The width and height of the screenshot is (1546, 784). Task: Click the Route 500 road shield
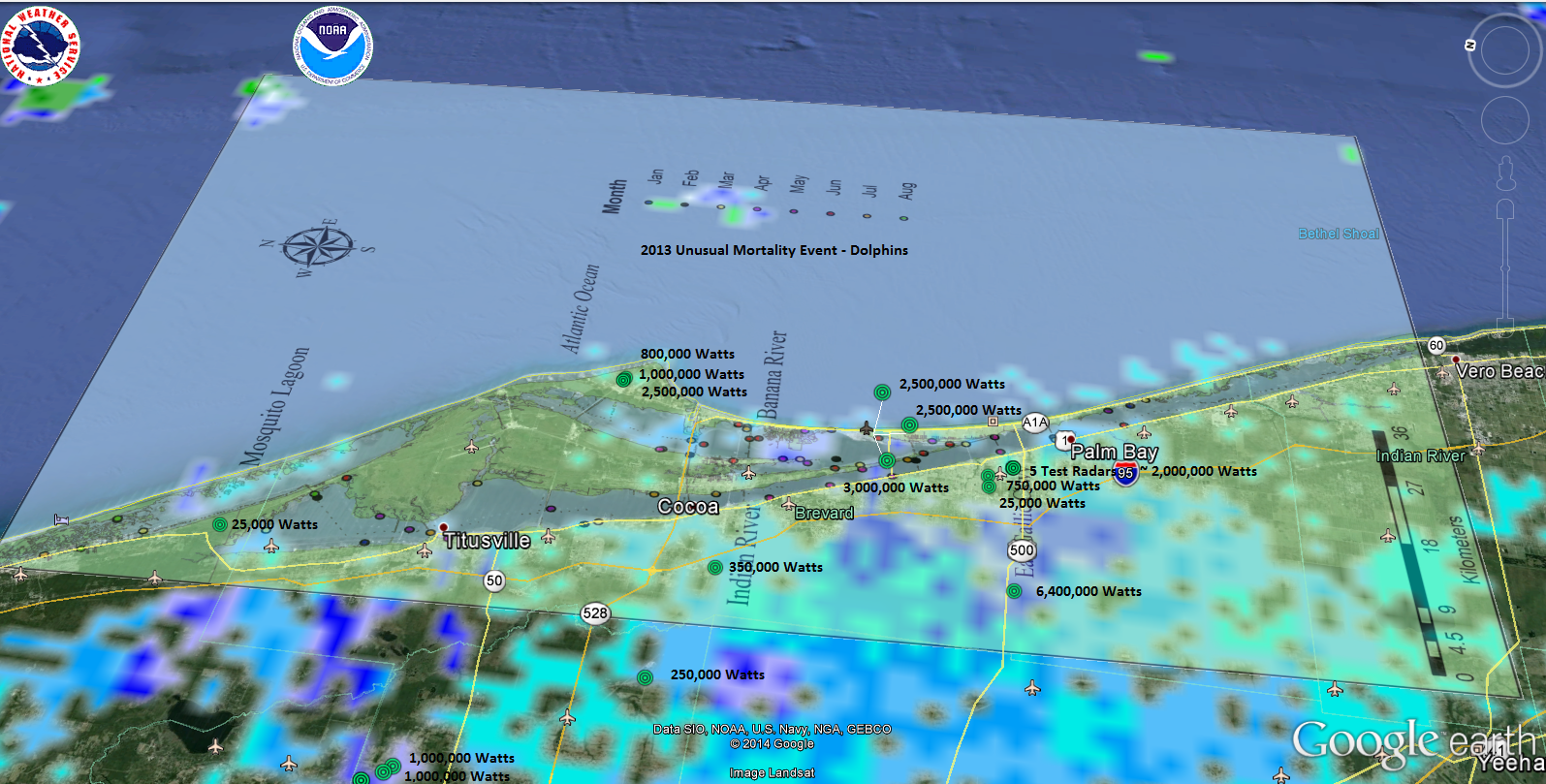click(1022, 550)
